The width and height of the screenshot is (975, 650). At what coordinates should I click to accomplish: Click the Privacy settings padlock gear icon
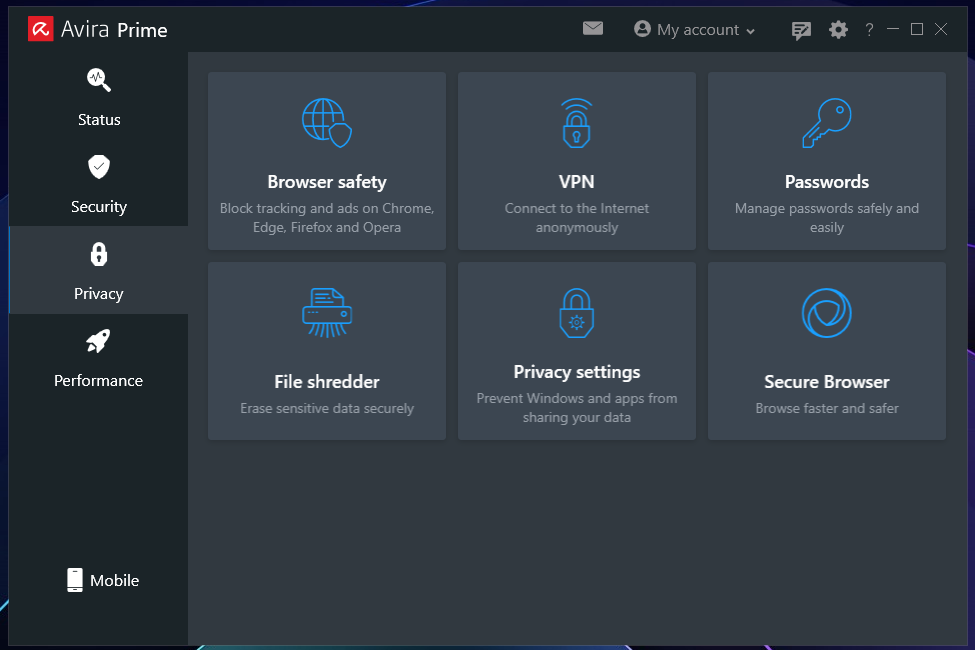click(x=576, y=313)
